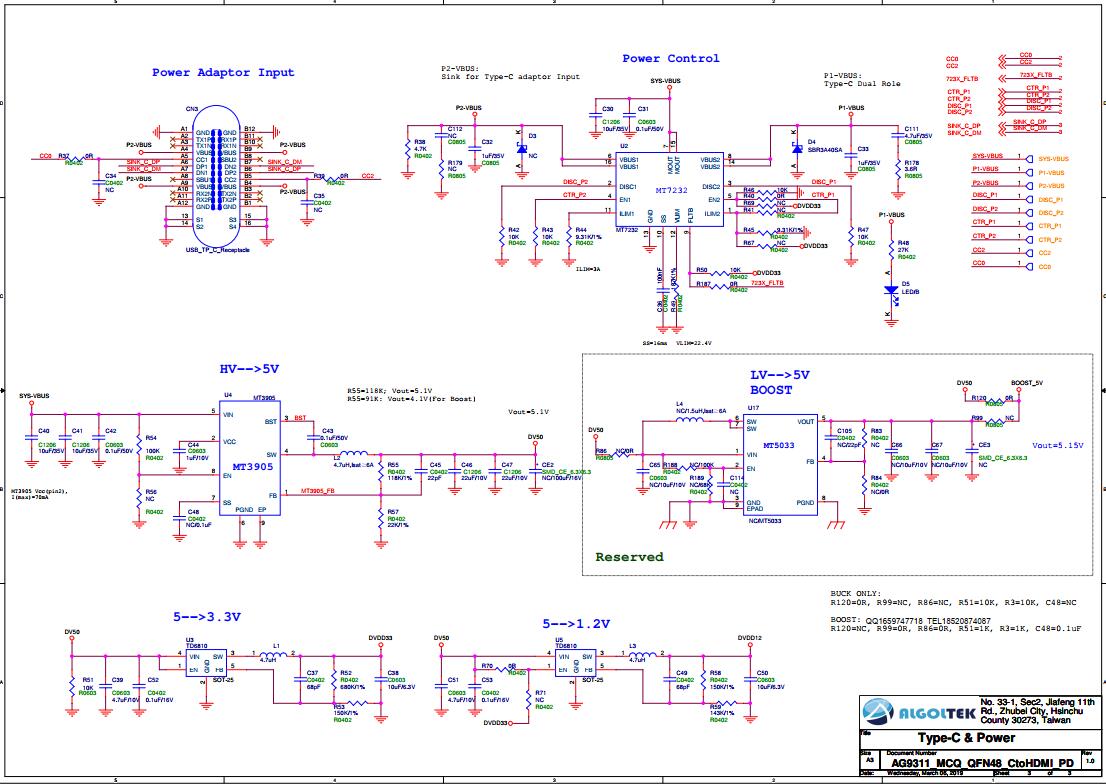Click the 'Power Adaptor Input' section title
The height and width of the screenshot is (784, 1106).
pyautogui.click(x=223, y=72)
